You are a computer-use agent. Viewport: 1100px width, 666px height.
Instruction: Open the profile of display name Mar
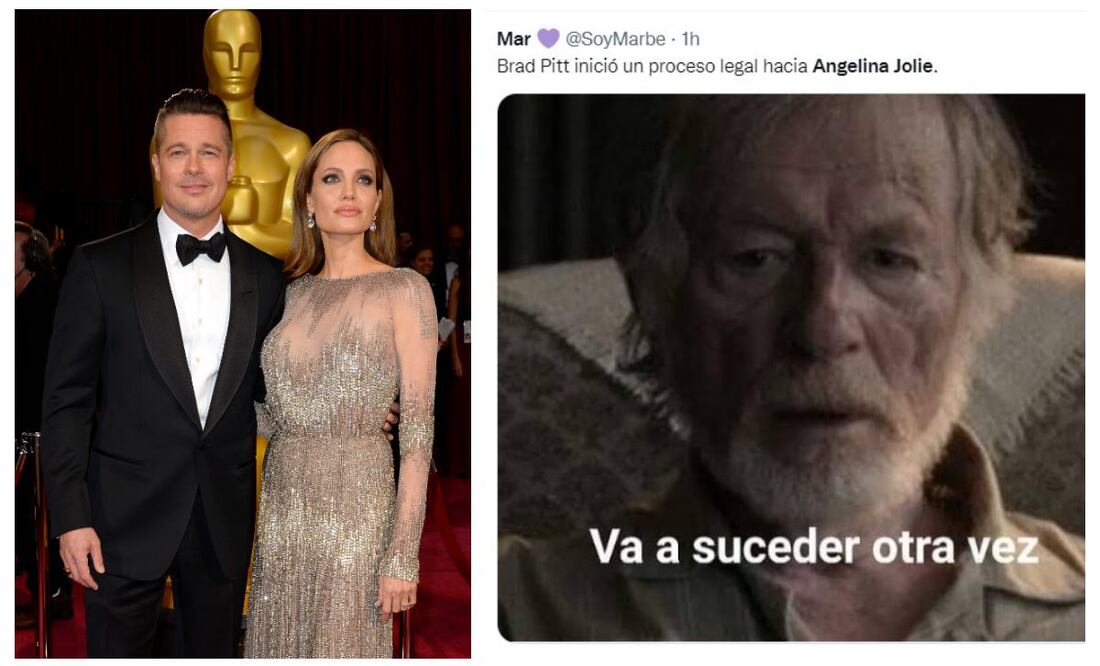click(514, 39)
